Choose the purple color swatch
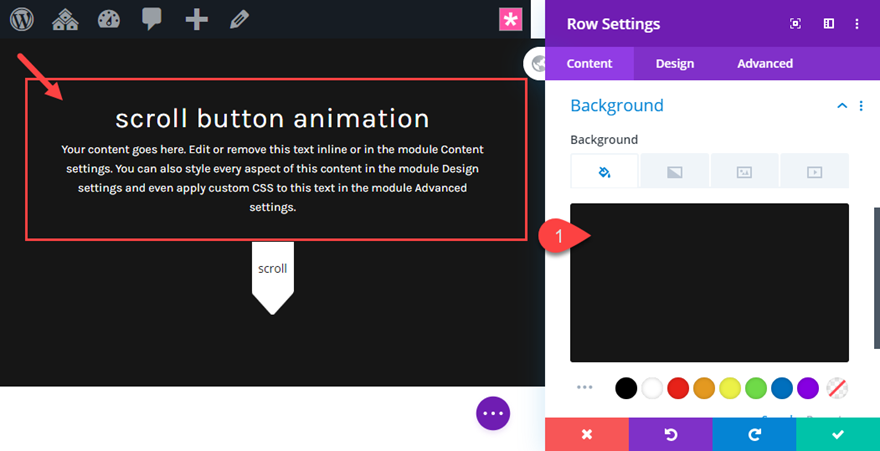The width and height of the screenshot is (880, 451). pos(808,388)
